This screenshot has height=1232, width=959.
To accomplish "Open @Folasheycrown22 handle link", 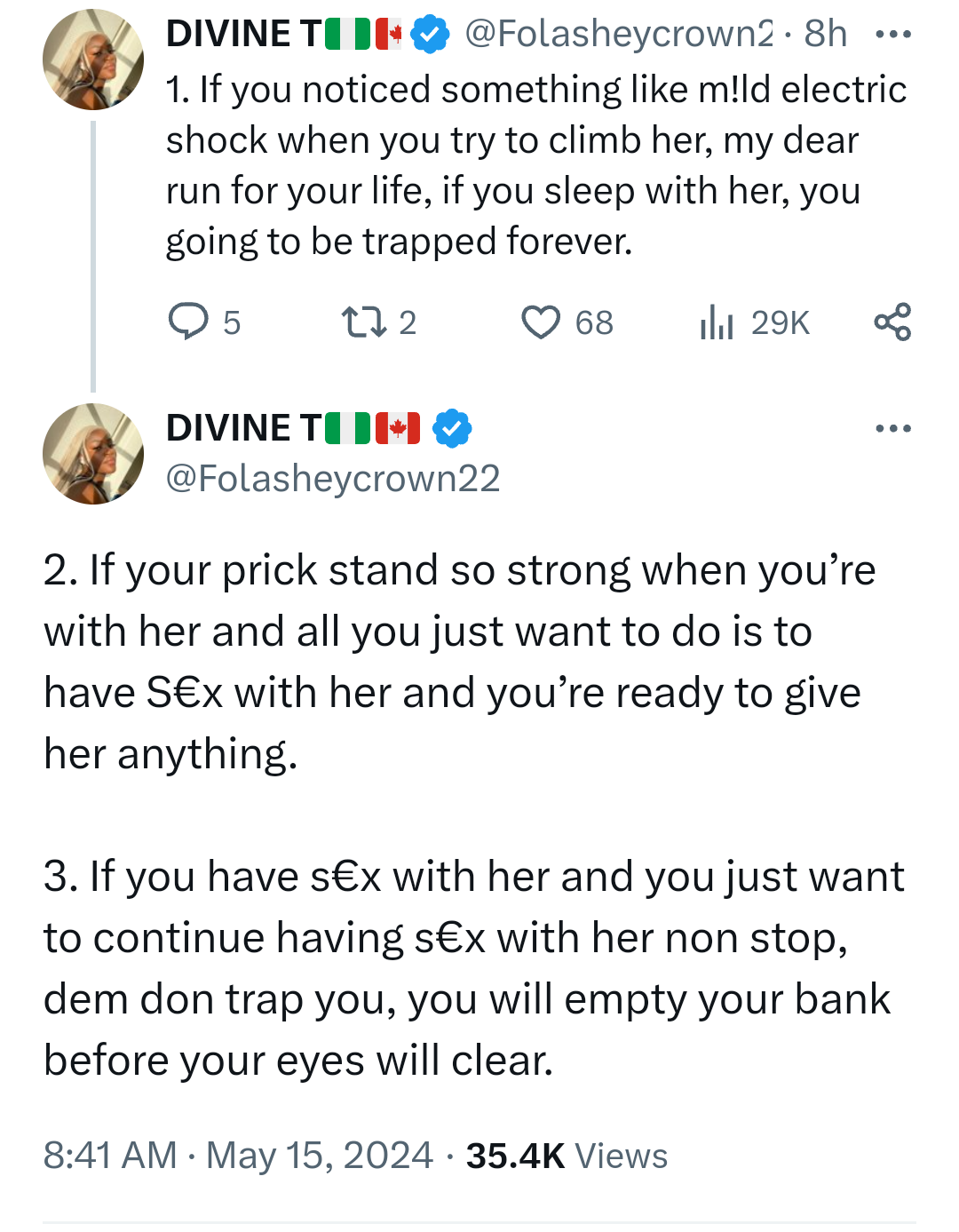I will 333,479.
